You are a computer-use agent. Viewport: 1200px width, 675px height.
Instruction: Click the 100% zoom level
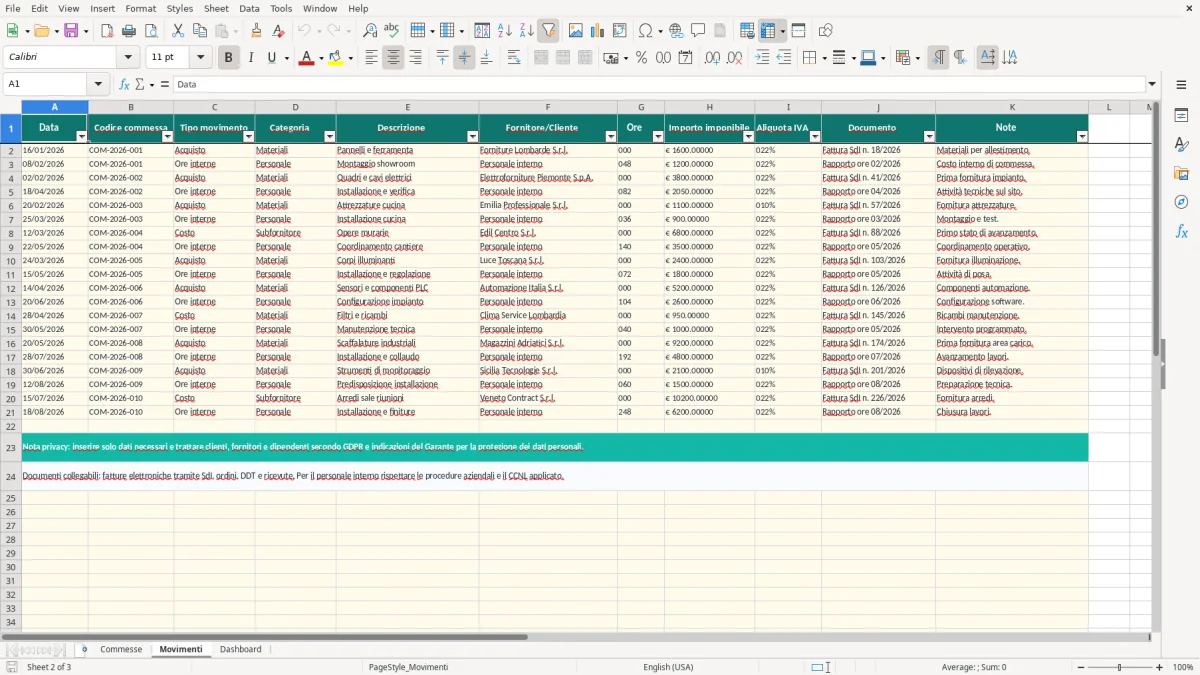1183,667
